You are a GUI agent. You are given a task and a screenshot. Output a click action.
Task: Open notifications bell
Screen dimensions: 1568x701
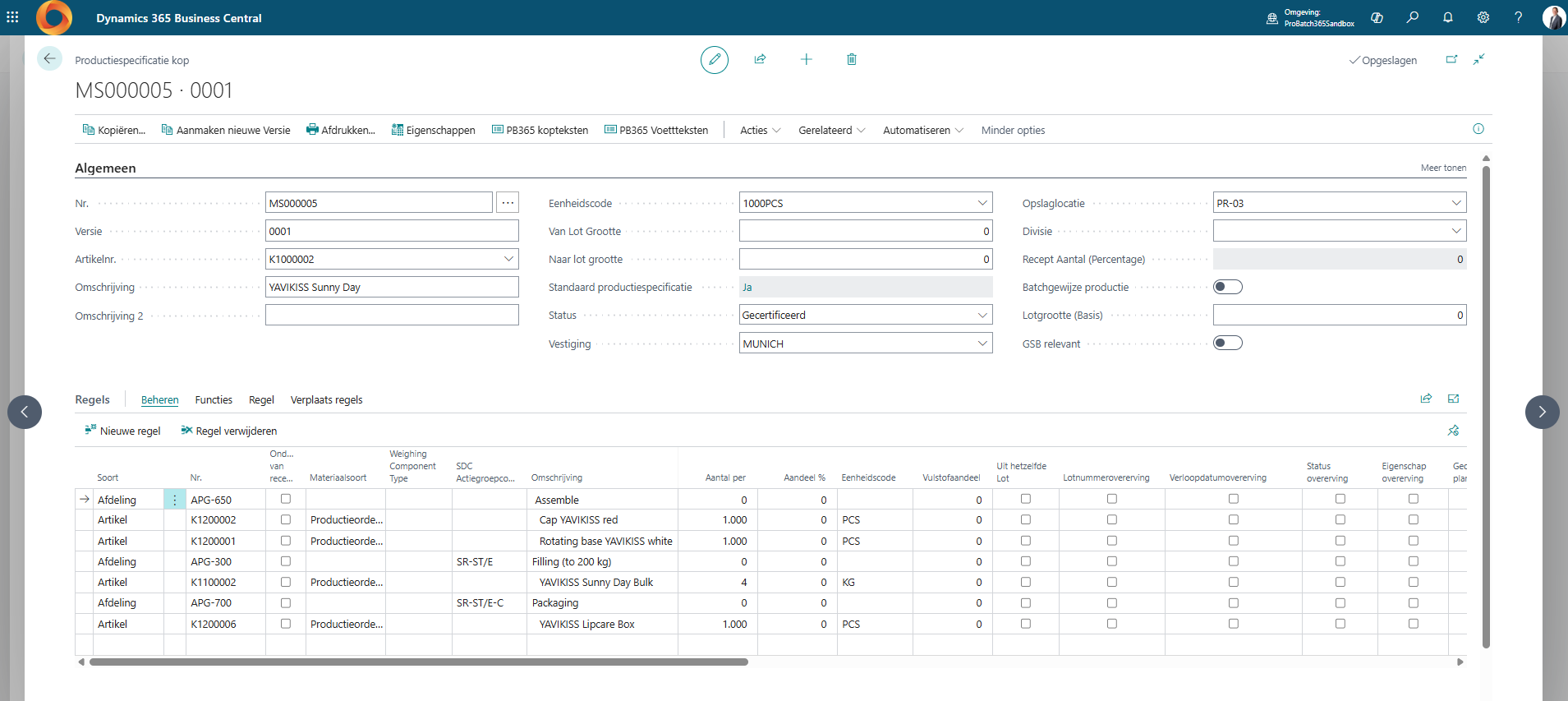pyautogui.click(x=1448, y=17)
